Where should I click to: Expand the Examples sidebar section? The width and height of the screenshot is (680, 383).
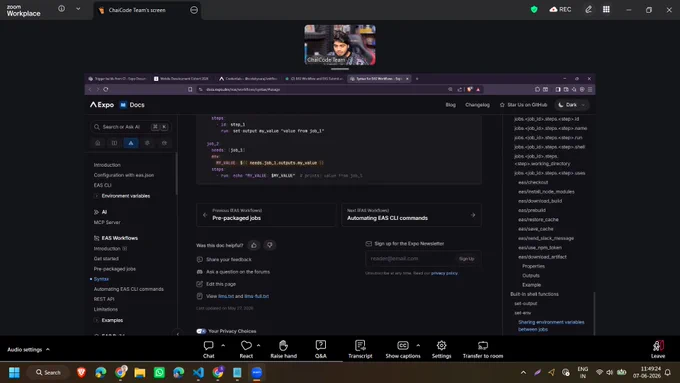(x=96, y=320)
